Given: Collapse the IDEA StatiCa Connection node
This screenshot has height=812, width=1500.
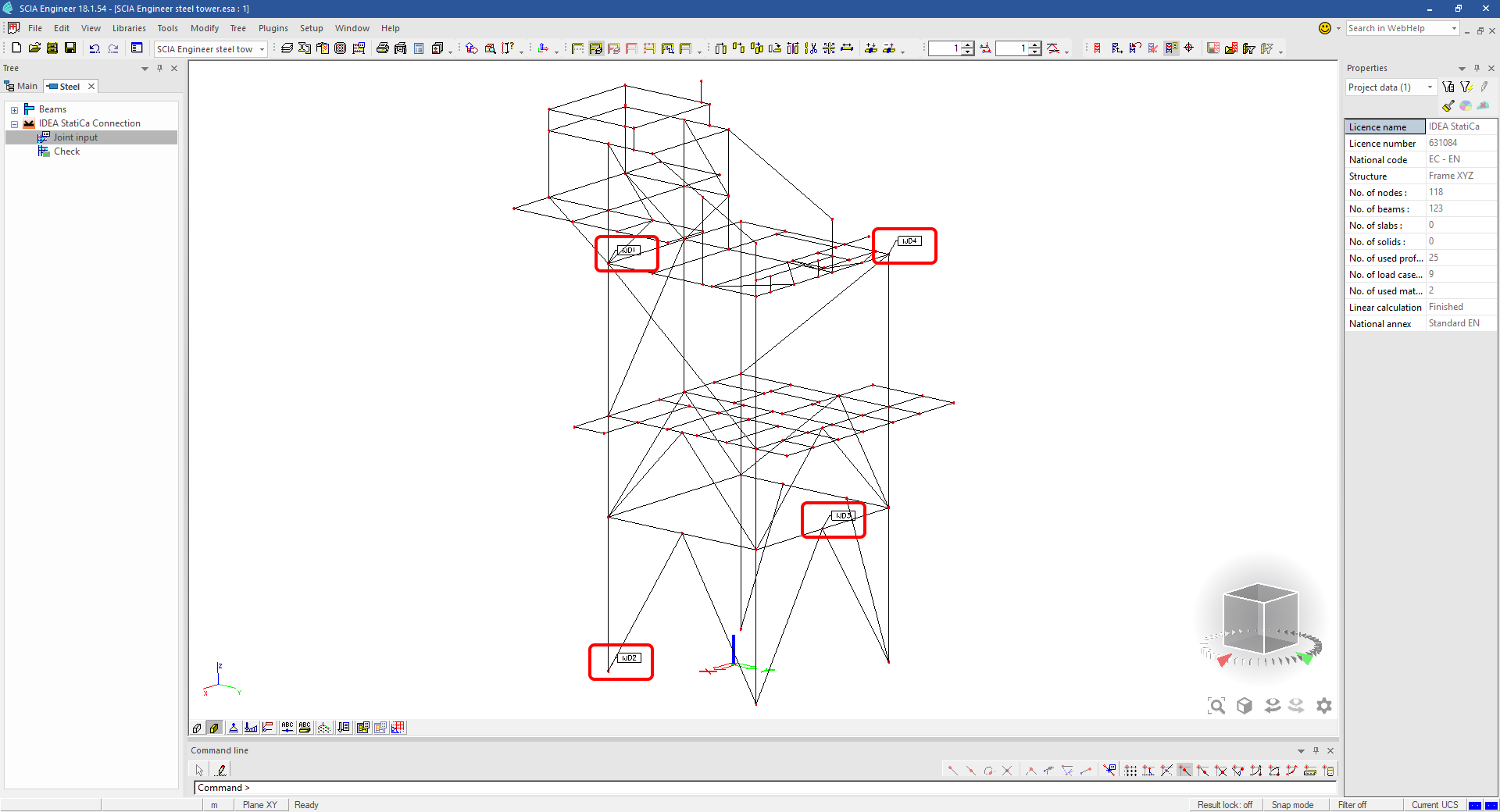Looking at the screenshot, I should tap(14, 124).
